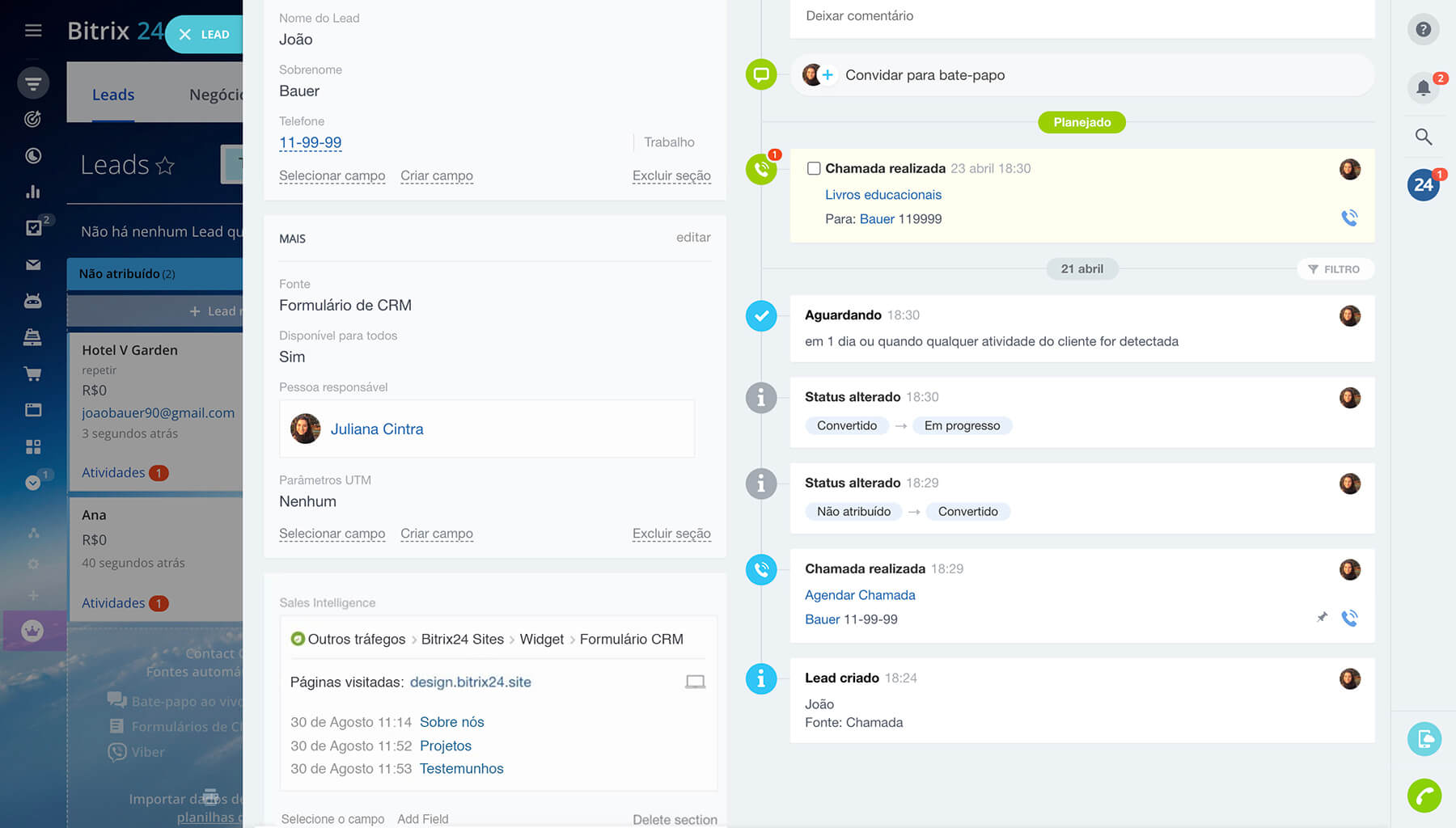This screenshot has height=828, width=1456.
Task: Open Juliana Cintra's profile link
Action: [376, 429]
